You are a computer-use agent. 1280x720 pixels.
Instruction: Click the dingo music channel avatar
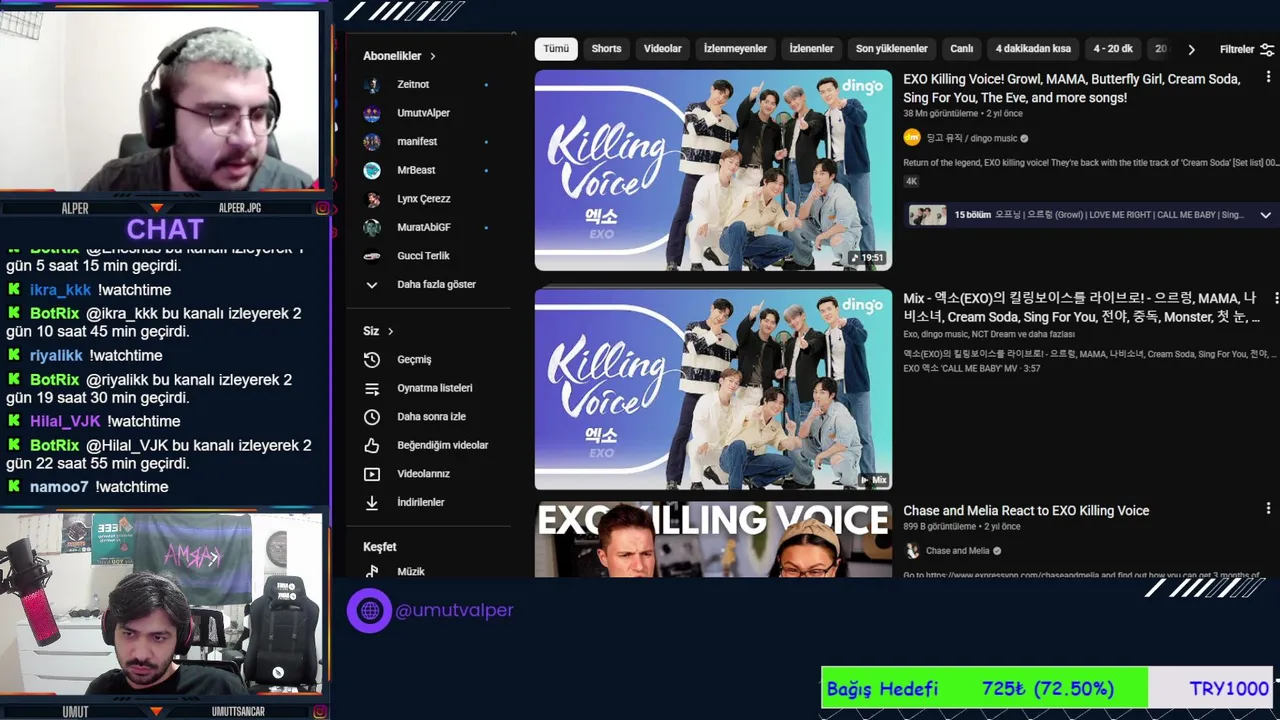pos(912,138)
